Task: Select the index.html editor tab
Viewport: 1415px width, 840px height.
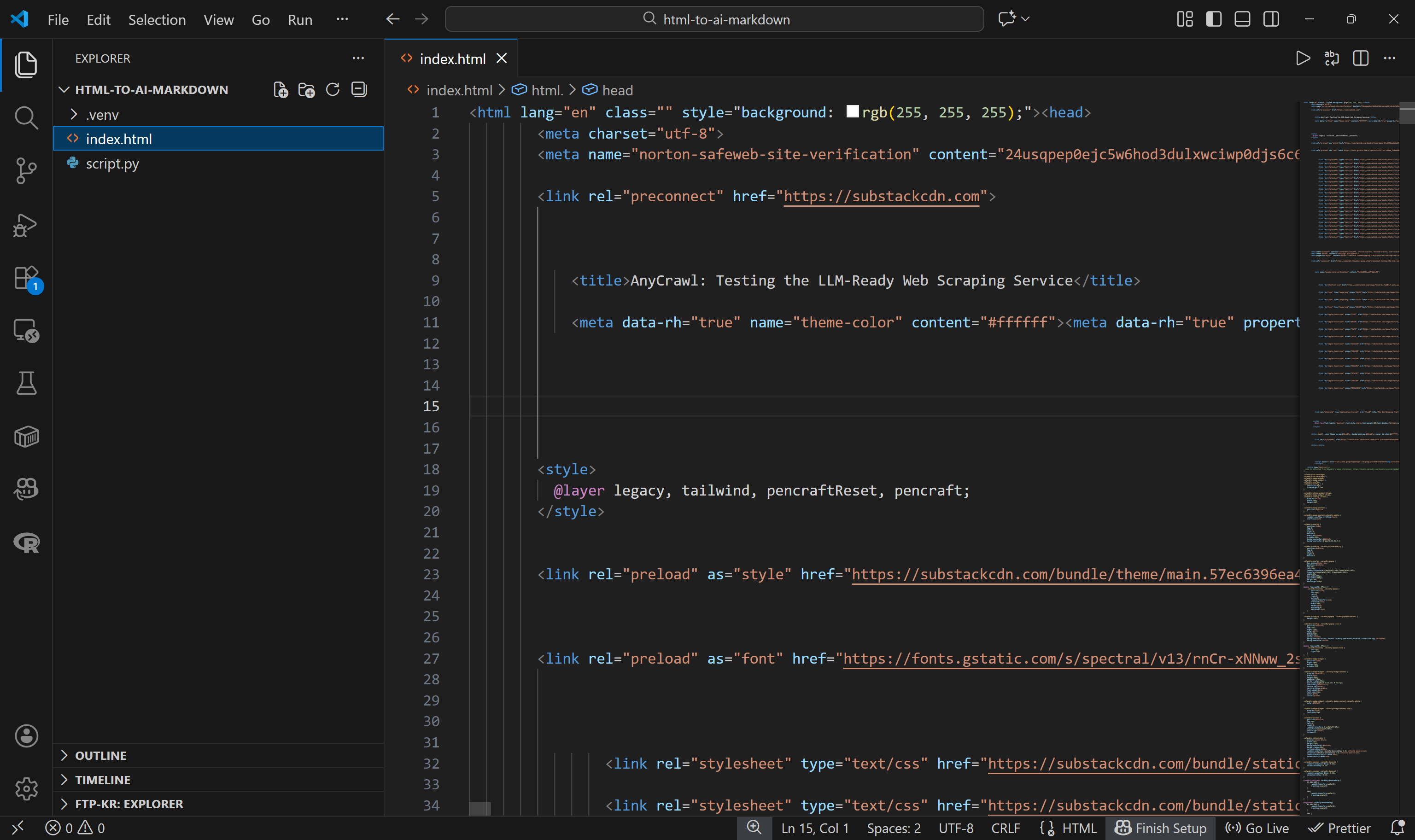Action: [x=452, y=59]
